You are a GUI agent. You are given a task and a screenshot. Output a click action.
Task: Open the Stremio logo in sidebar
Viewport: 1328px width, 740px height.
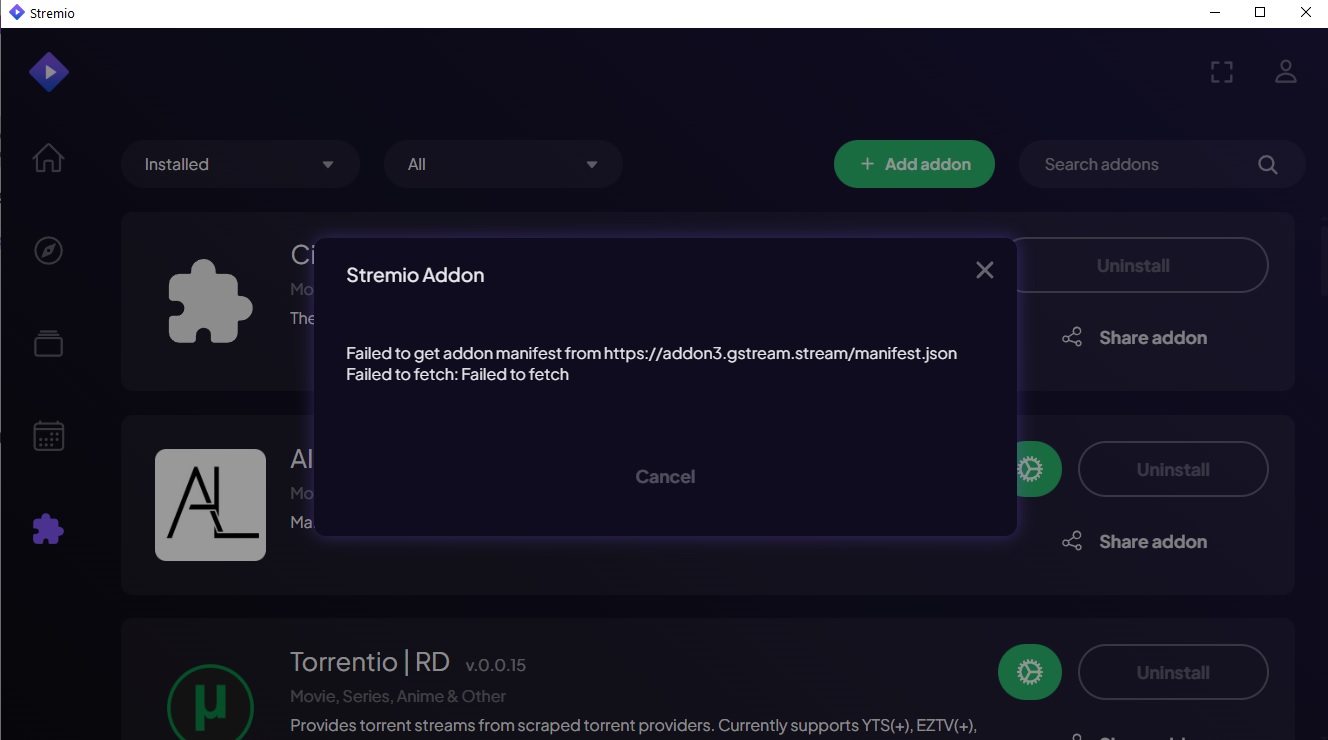click(x=48, y=72)
